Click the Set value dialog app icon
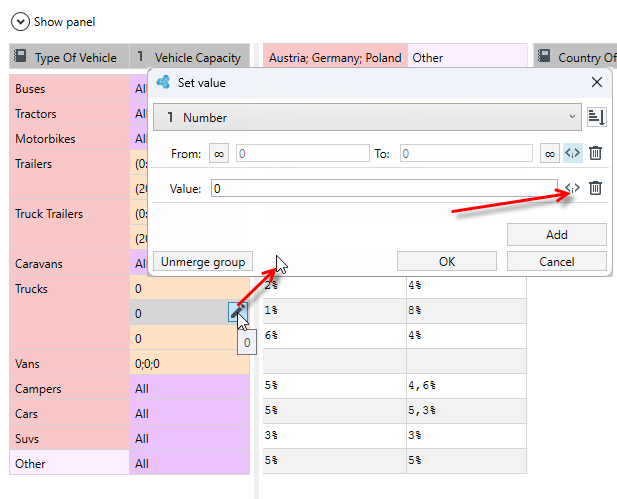Image resolution: width=617 pixels, height=499 pixels. 163,82
